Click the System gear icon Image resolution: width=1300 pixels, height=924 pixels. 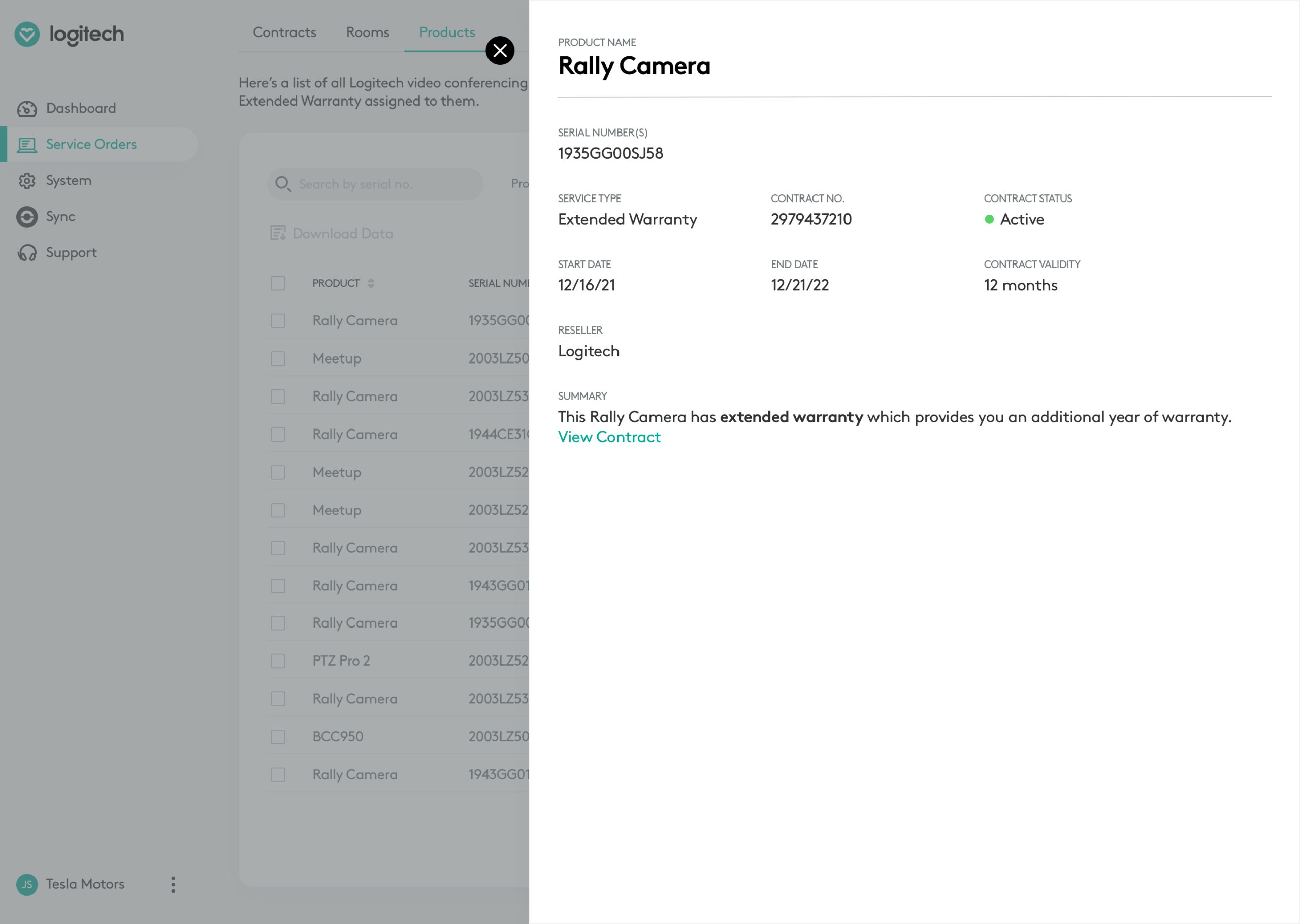pos(27,180)
